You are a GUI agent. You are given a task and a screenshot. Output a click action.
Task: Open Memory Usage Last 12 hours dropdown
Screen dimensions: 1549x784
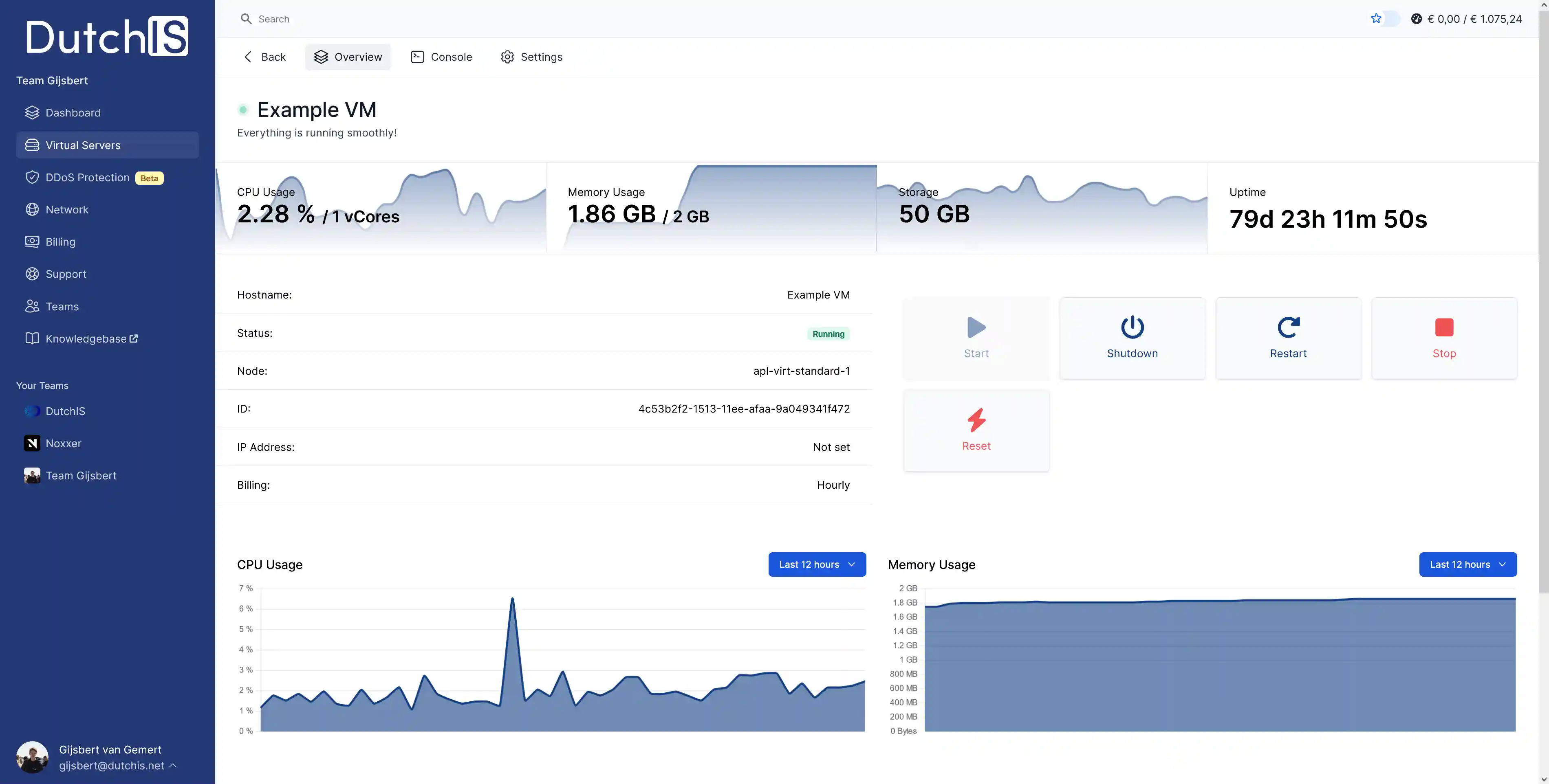pos(1467,564)
